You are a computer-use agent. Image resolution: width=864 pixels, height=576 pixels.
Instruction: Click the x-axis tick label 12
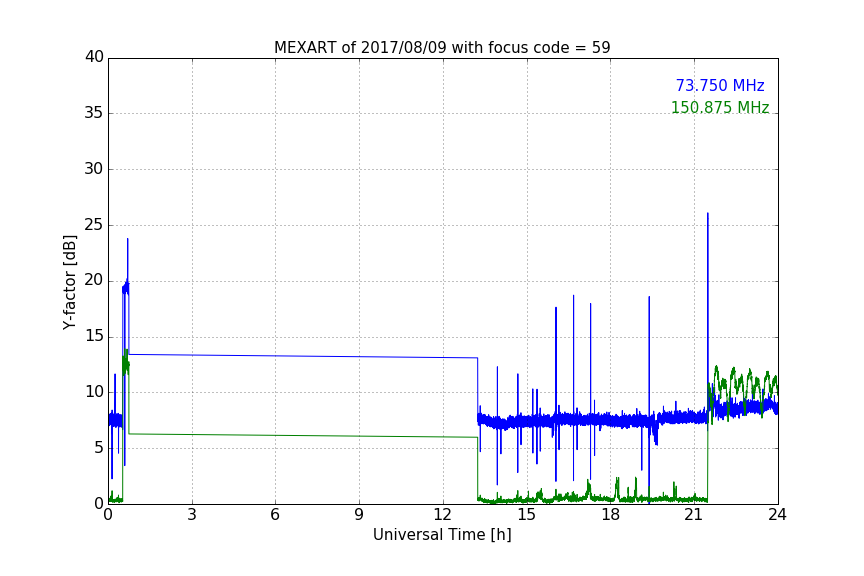coord(443,515)
